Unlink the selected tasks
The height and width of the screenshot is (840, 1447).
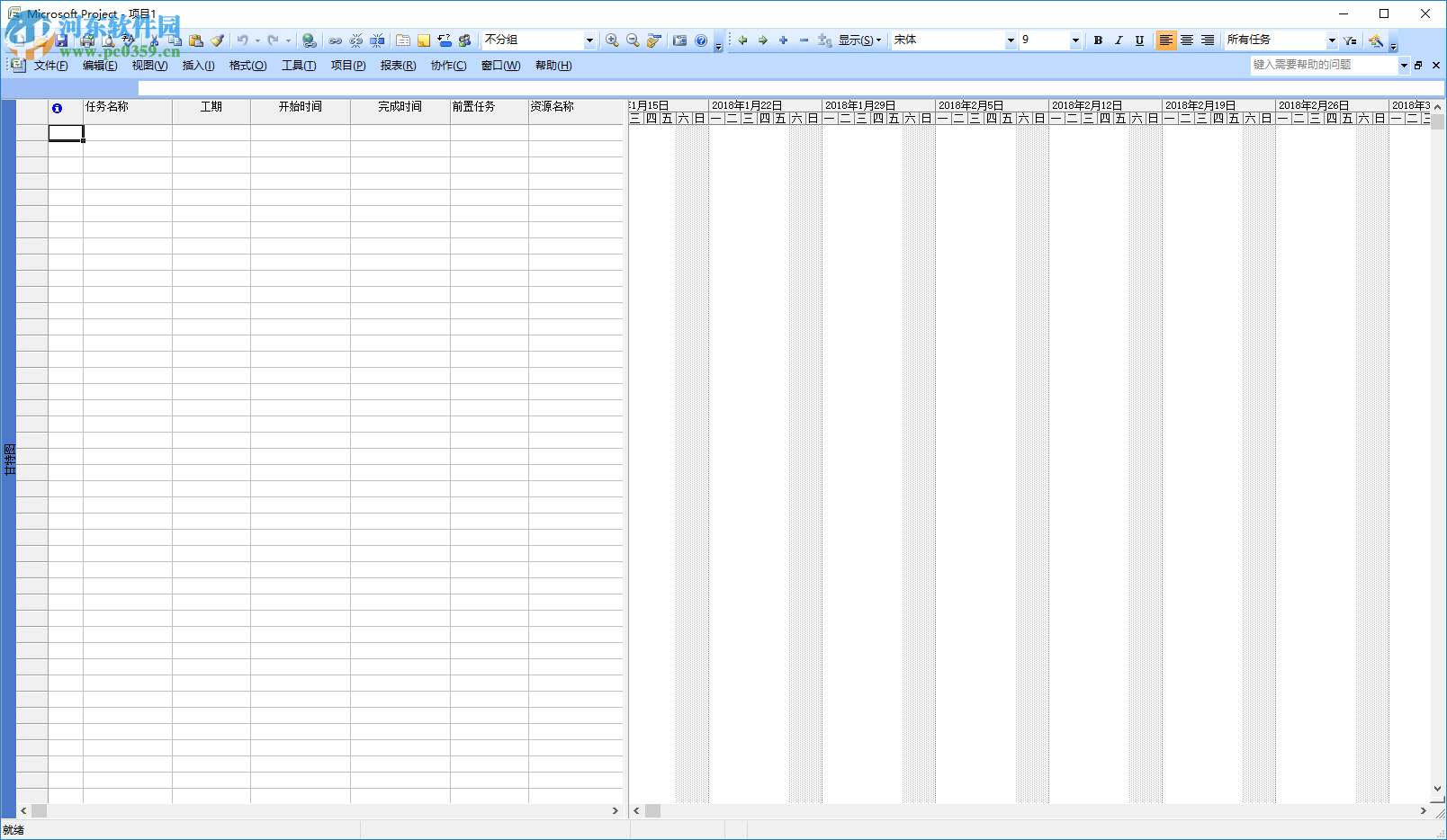(355, 40)
